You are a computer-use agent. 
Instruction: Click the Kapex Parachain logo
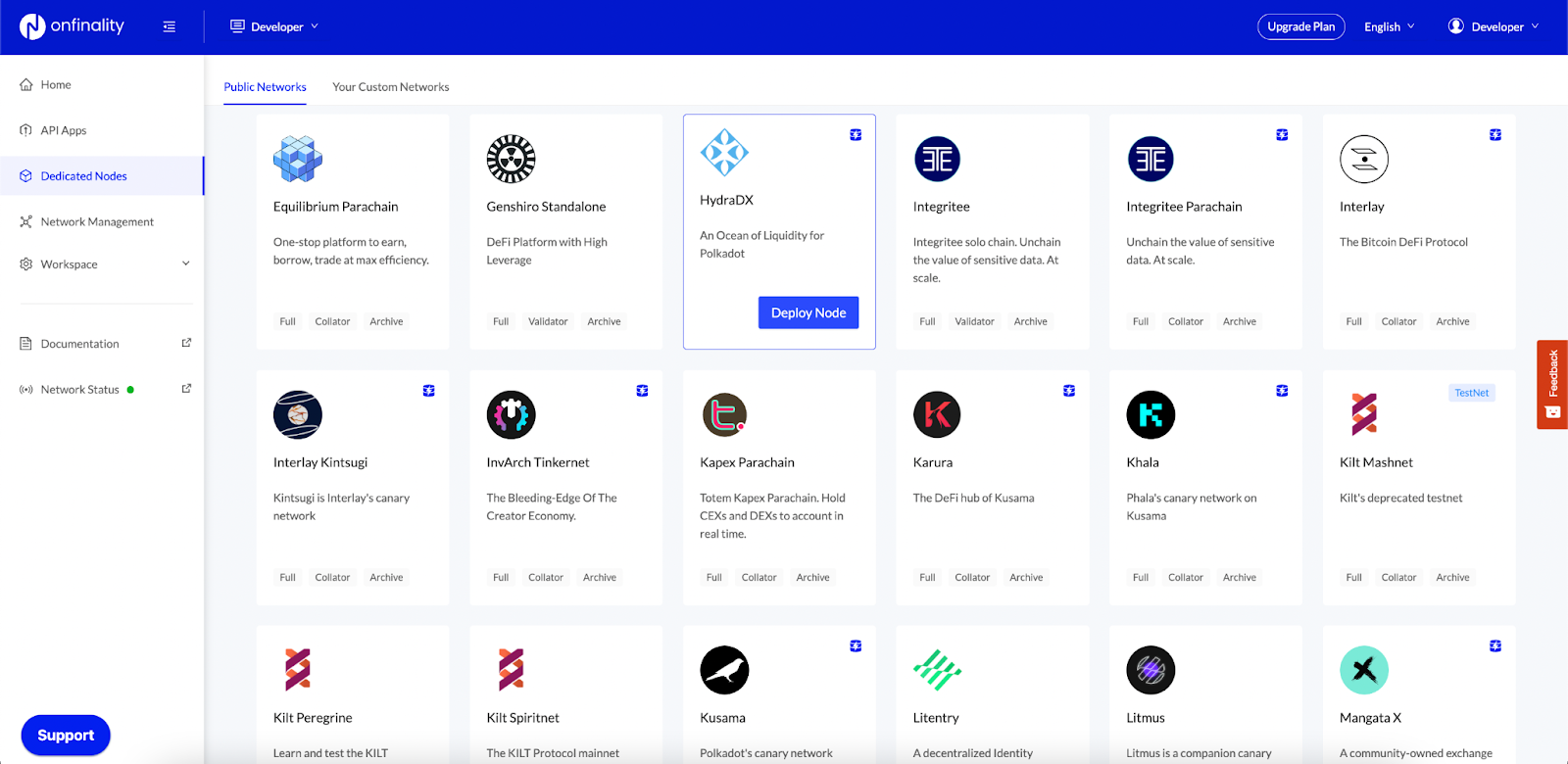click(724, 414)
